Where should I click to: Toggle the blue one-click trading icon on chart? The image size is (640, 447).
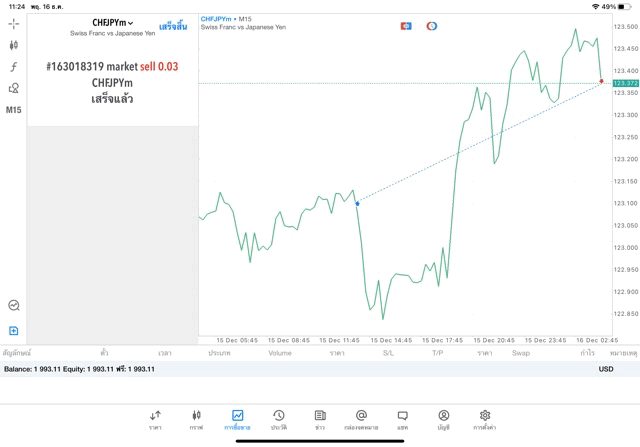(406, 26)
